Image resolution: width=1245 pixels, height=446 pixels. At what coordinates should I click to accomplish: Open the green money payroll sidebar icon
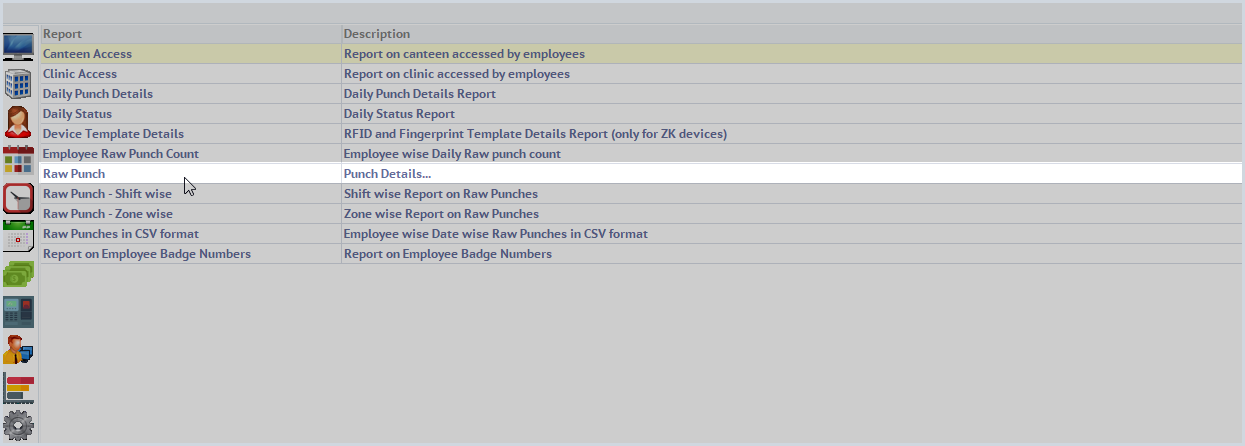tap(18, 274)
